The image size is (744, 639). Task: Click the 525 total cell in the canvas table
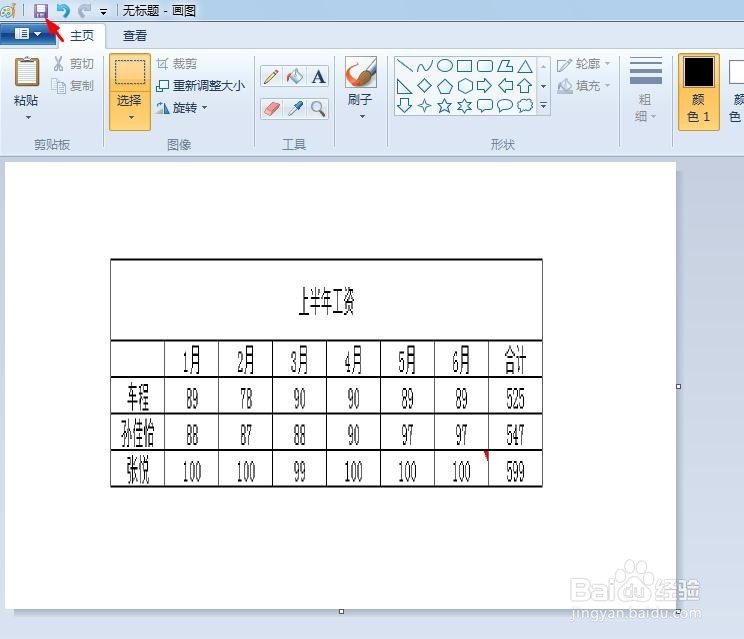[x=515, y=398]
